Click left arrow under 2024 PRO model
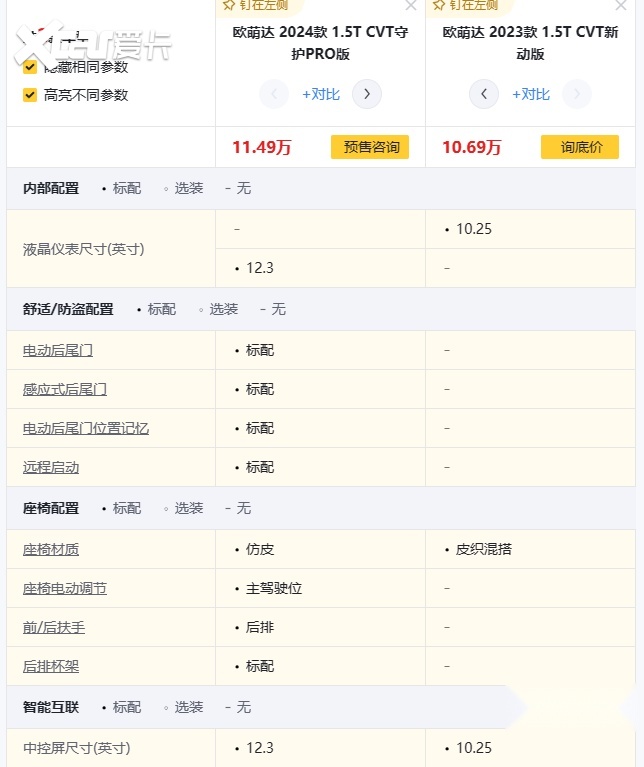This screenshot has height=767, width=644. (x=273, y=94)
